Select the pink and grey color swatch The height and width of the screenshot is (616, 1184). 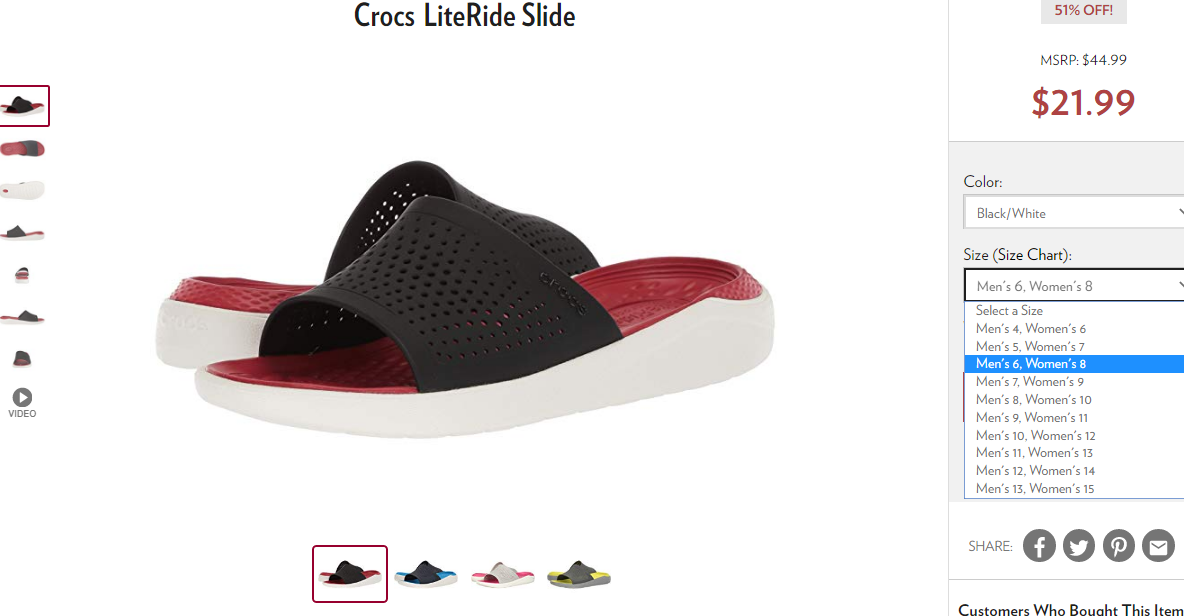(x=503, y=574)
